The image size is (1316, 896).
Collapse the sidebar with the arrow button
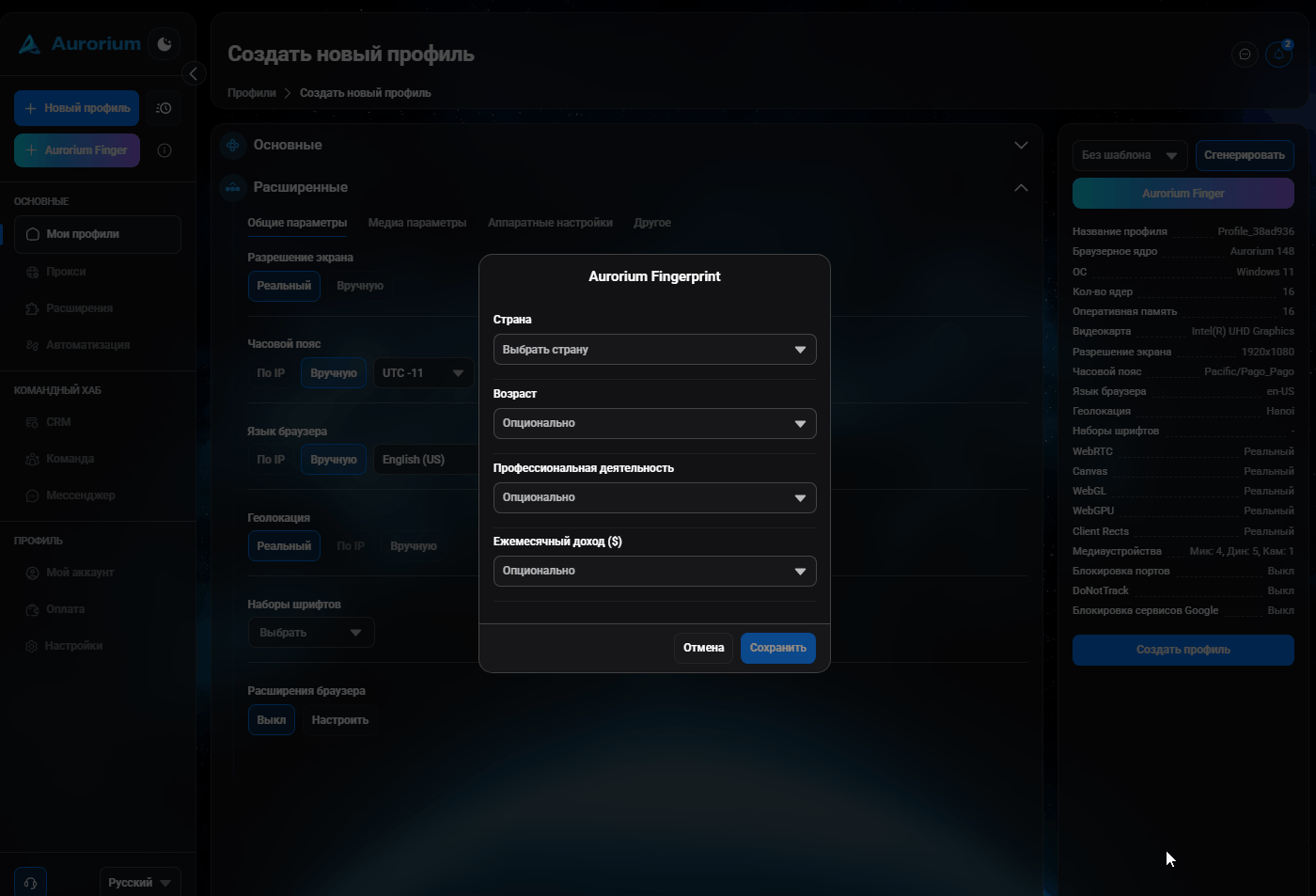click(194, 73)
